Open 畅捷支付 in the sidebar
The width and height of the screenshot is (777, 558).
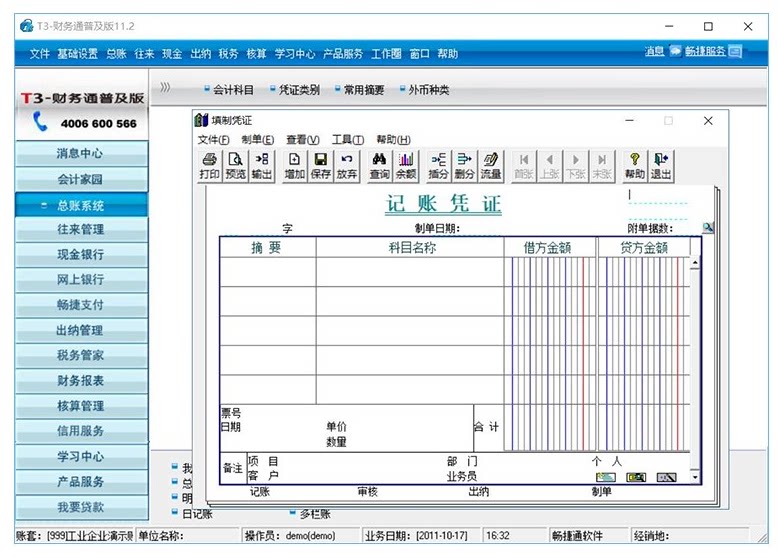point(81,305)
